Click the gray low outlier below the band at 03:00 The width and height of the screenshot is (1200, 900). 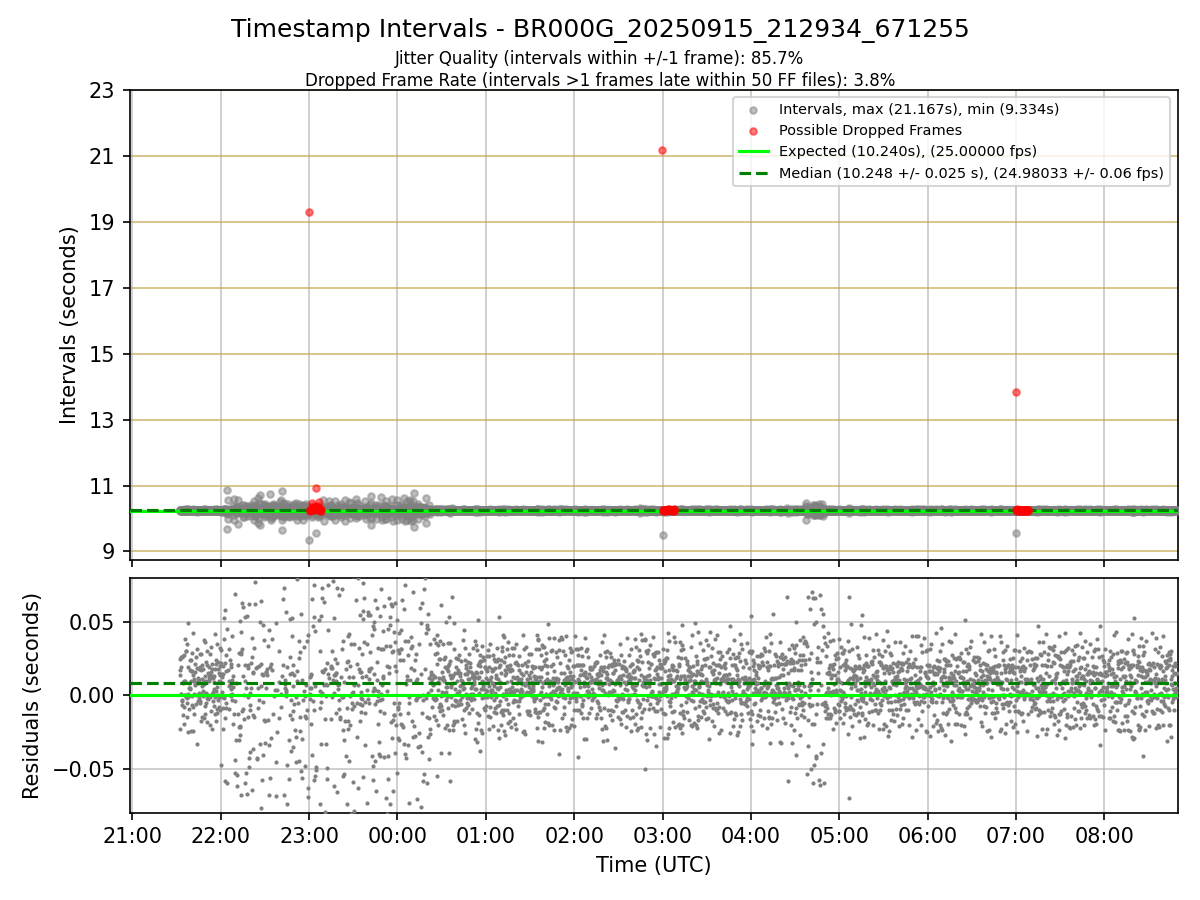click(x=663, y=535)
